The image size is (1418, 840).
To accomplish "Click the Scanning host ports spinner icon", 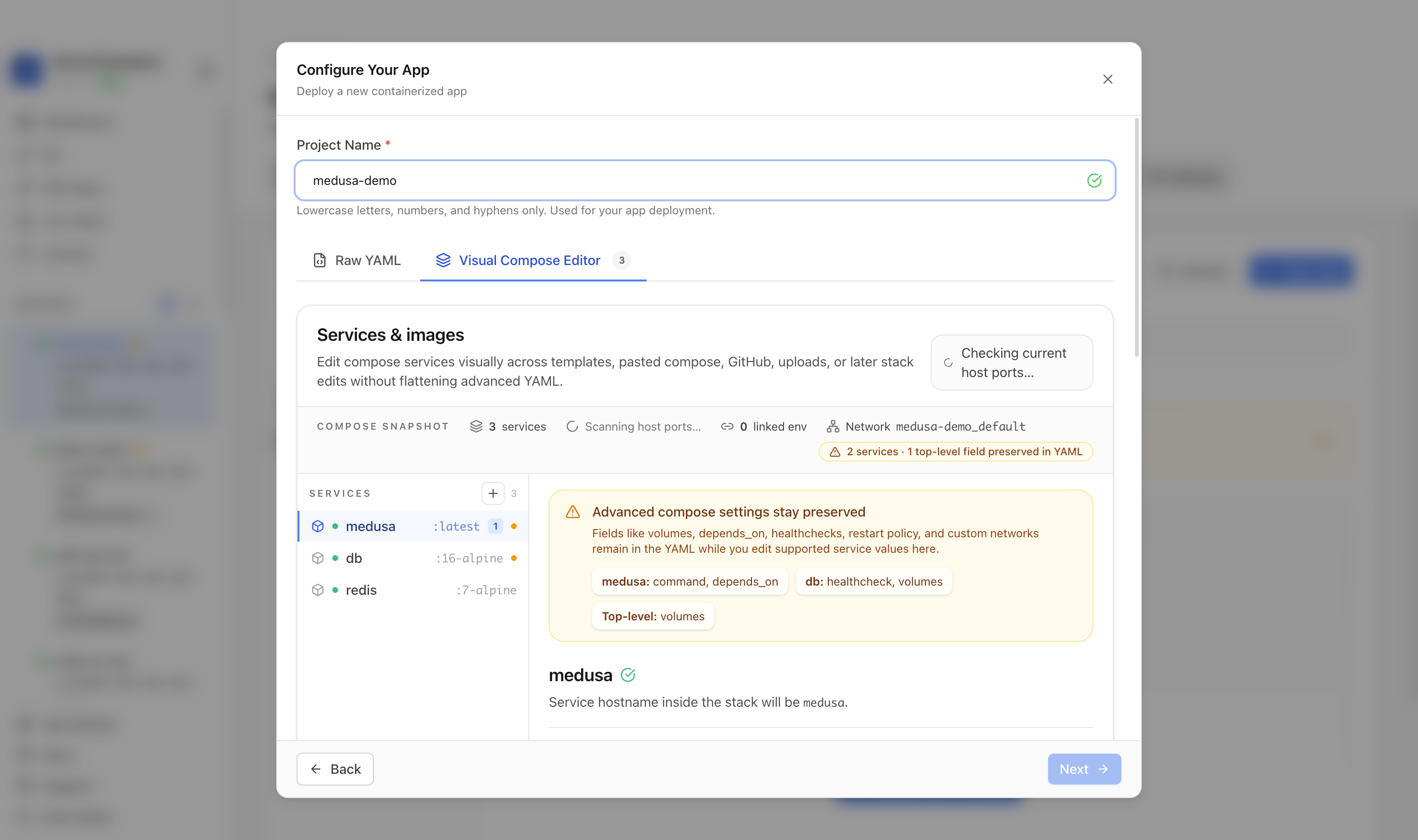I will pyautogui.click(x=572, y=426).
